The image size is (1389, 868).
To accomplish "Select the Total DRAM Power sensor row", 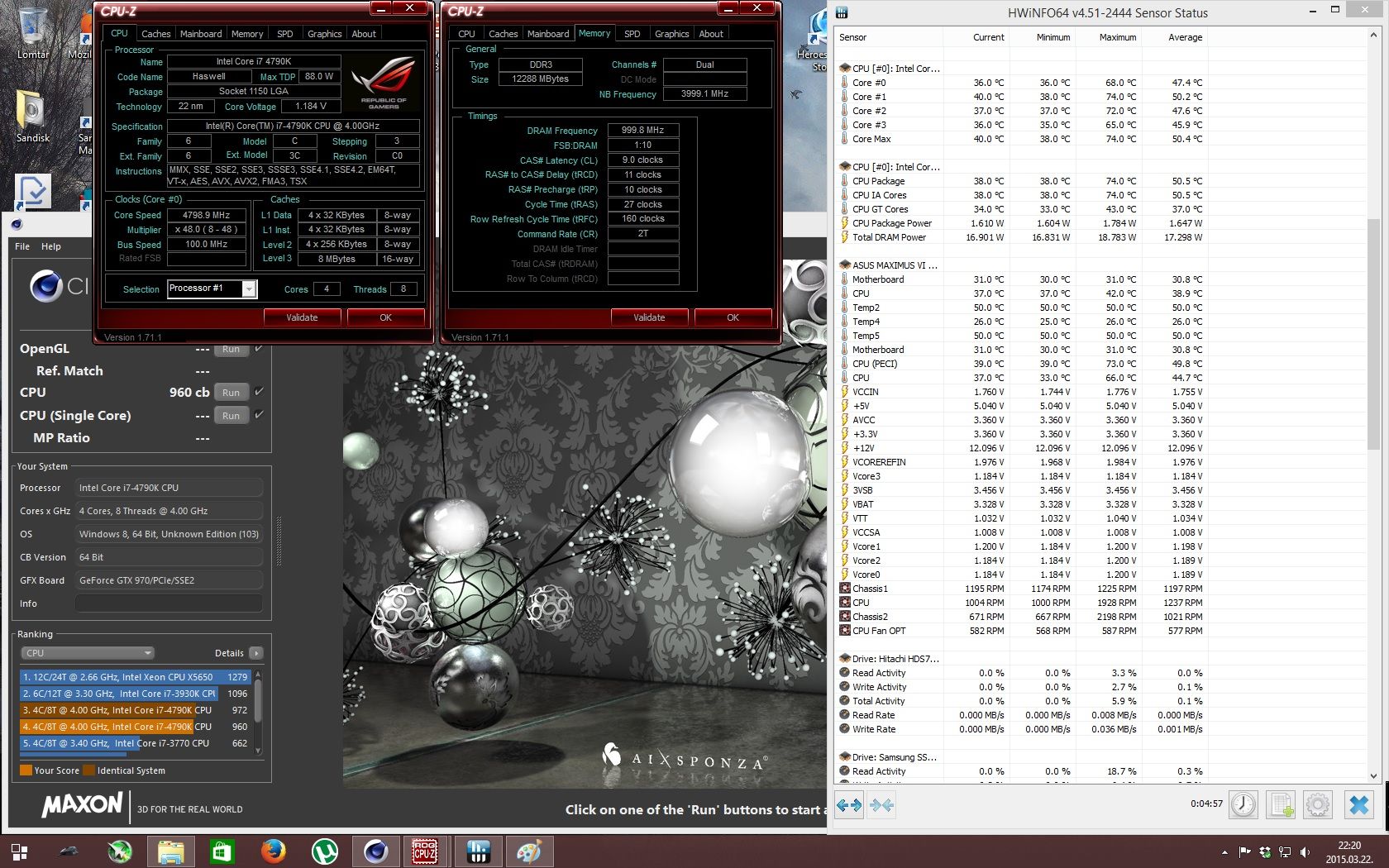I will (1021, 237).
